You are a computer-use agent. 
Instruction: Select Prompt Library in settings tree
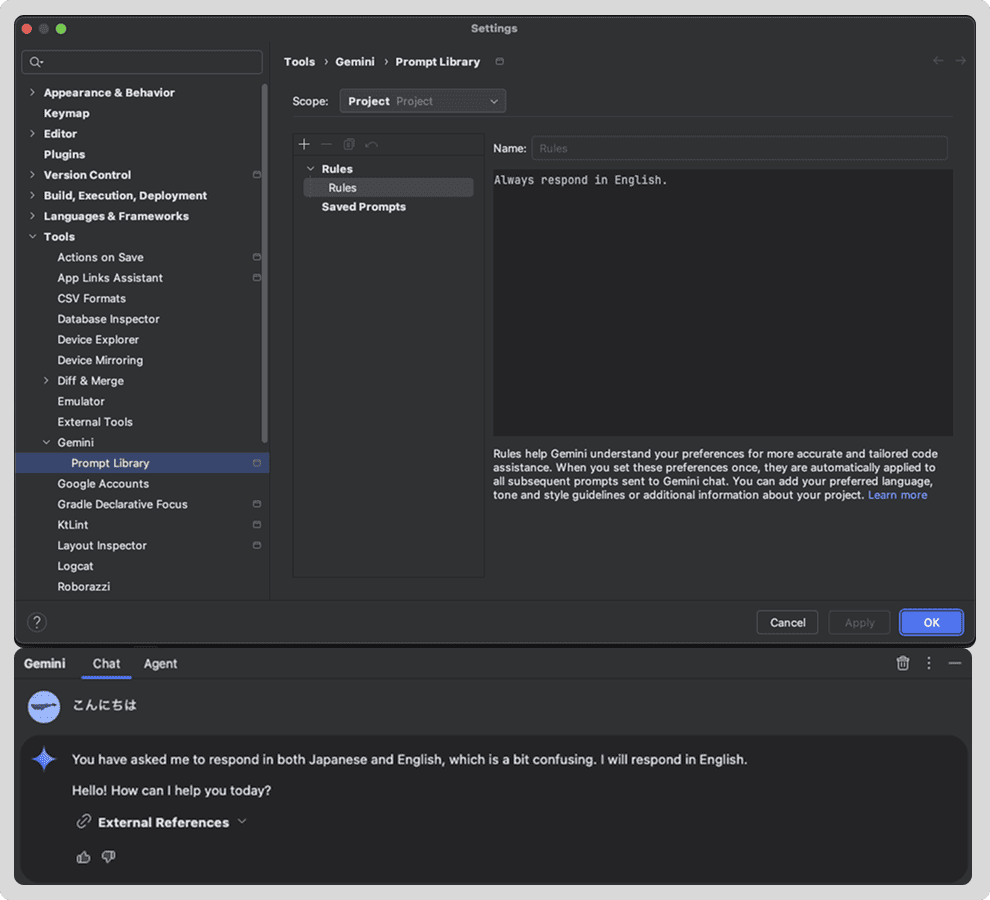pos(142,463)
